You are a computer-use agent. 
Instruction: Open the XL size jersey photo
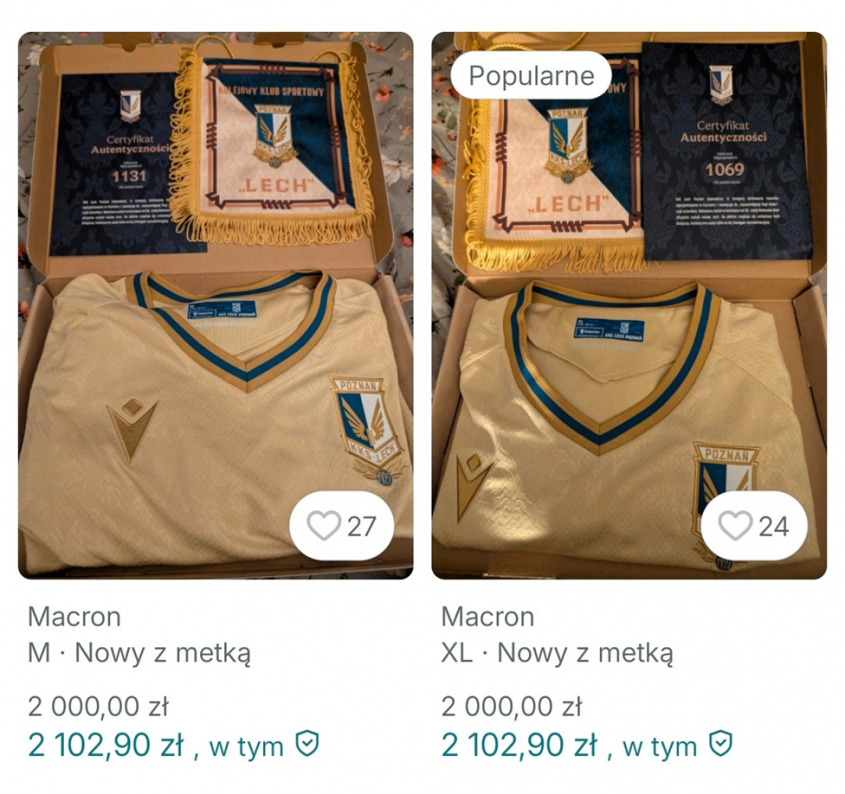[629, 306]
